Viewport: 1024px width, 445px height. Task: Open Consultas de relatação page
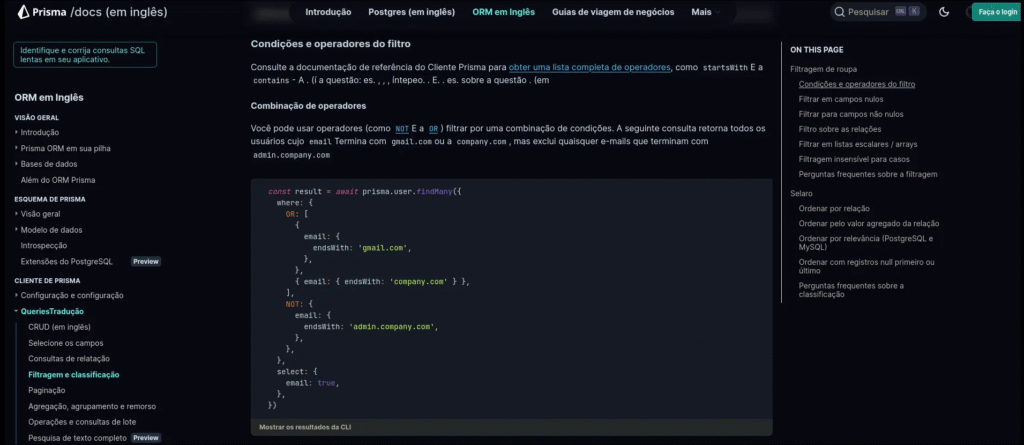coord(69,359)
